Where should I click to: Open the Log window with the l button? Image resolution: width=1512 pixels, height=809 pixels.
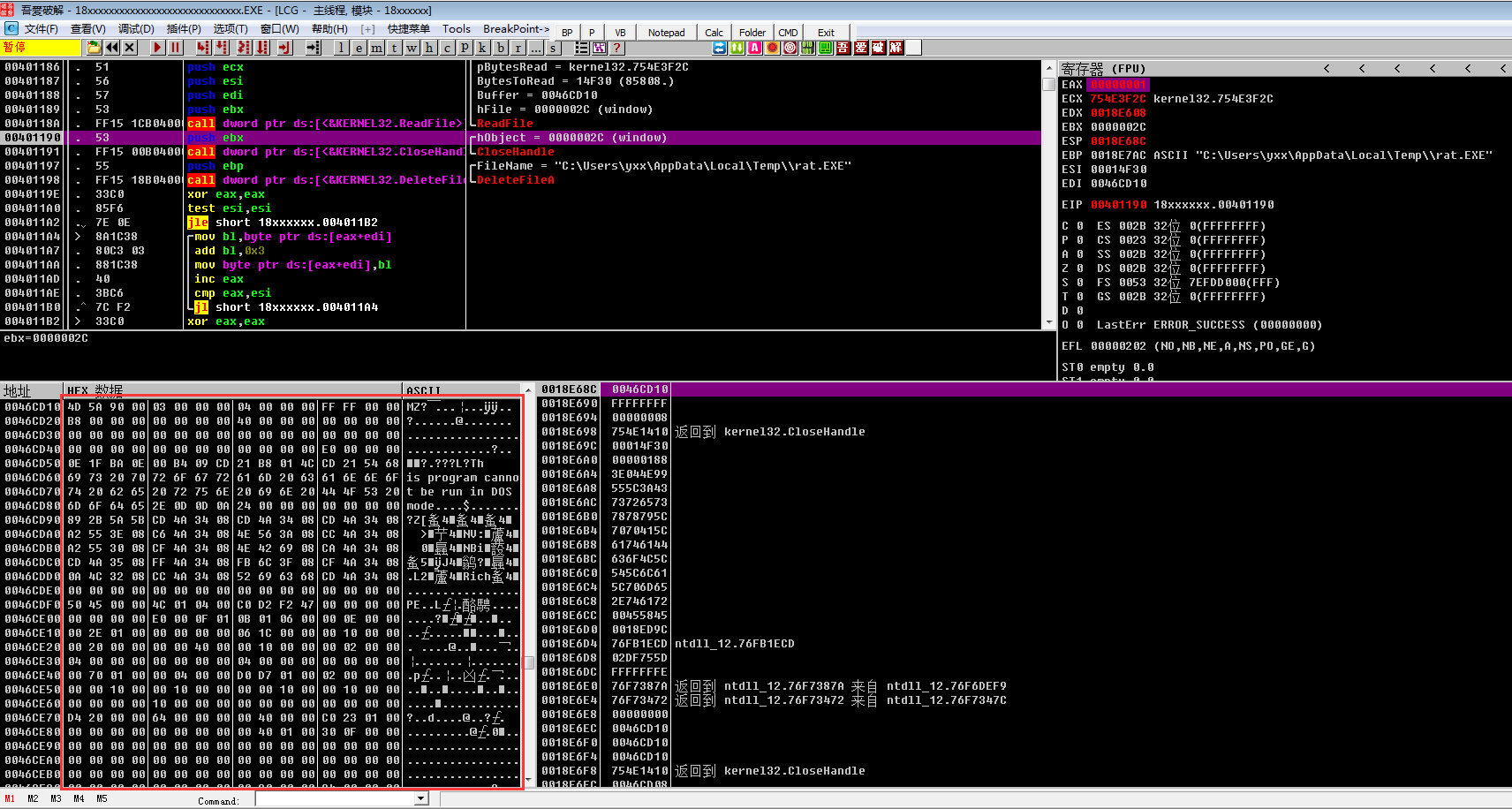tap(341, 48)
